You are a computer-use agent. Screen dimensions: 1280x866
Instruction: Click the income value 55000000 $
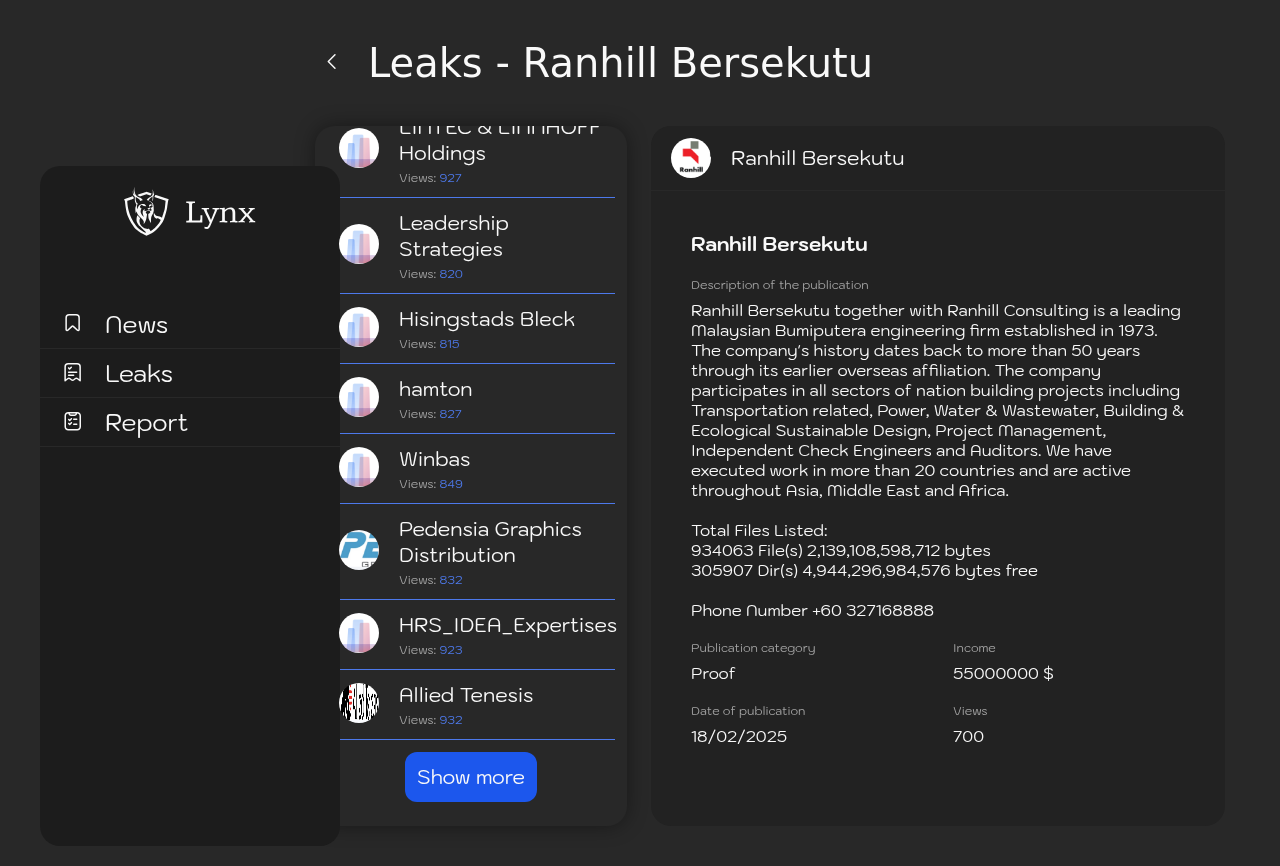(1003, 674)
